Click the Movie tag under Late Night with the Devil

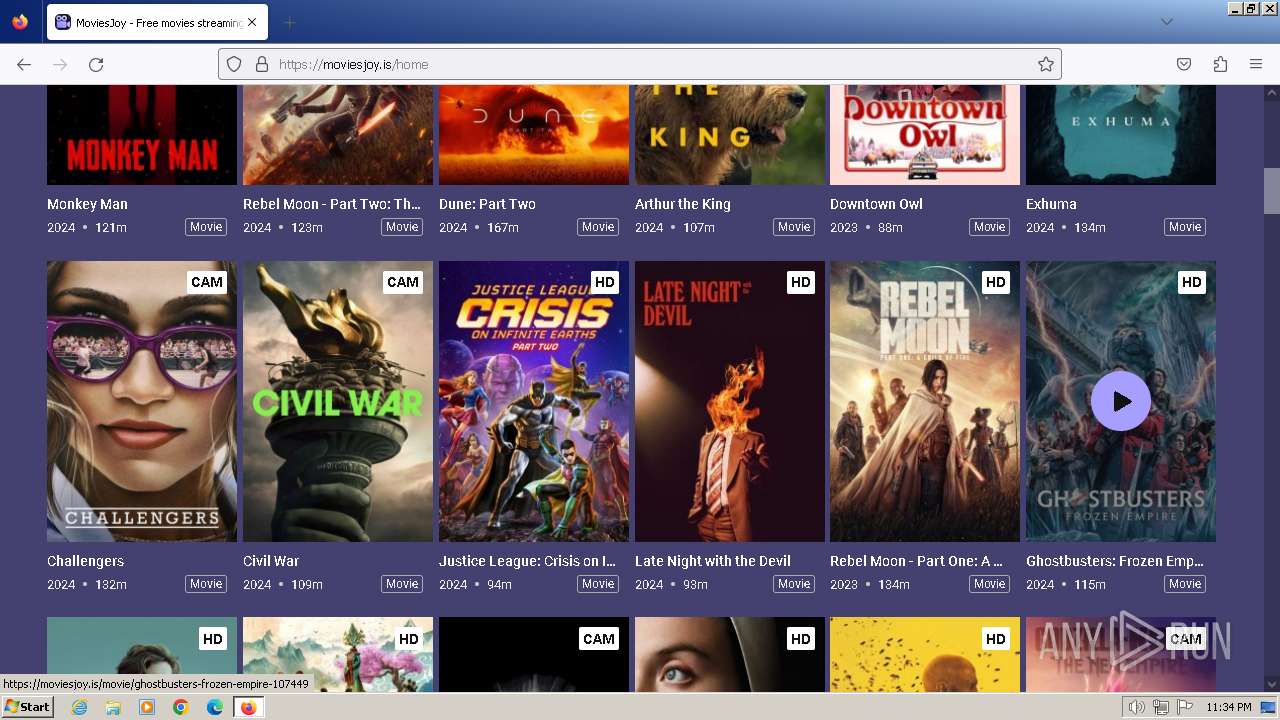[x=794, y=584]
